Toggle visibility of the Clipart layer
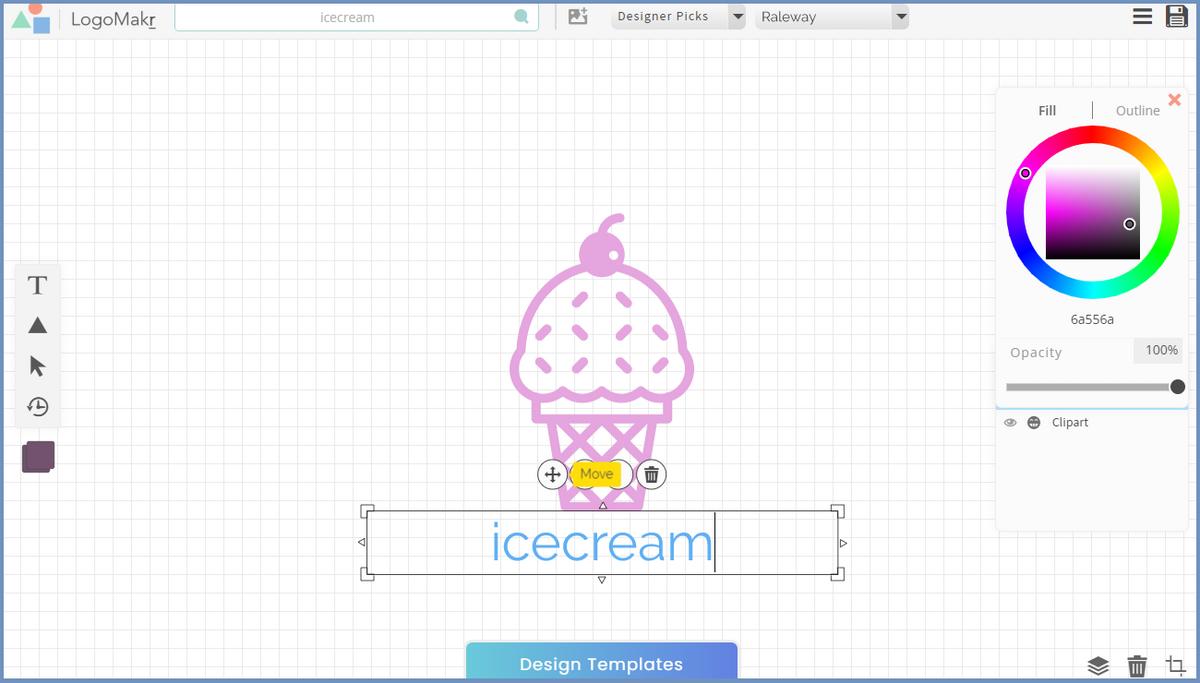The width and height of the screenshot is (1200, 683). [1010, 423]
